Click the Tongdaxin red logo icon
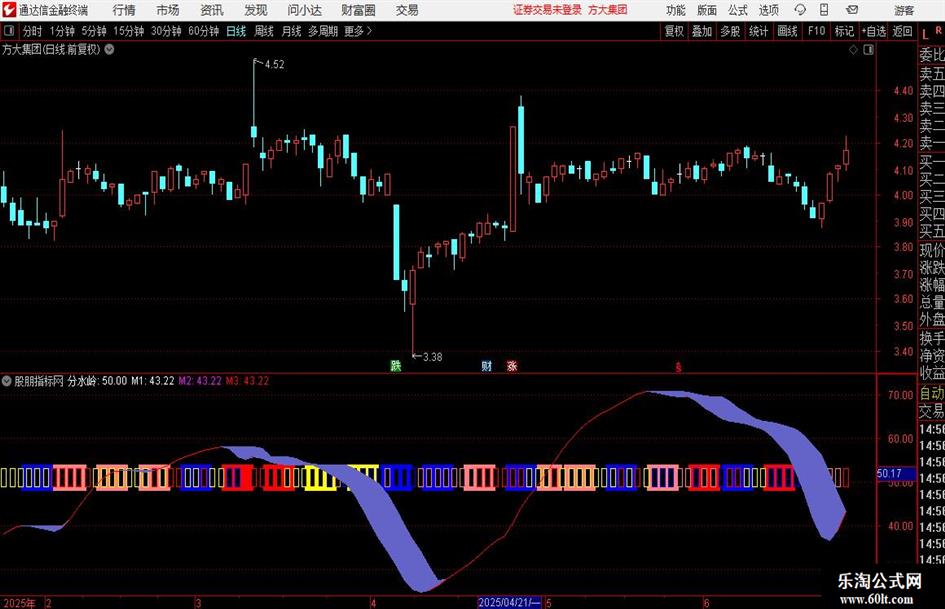The image size is (945, 609). click(8, 10)
